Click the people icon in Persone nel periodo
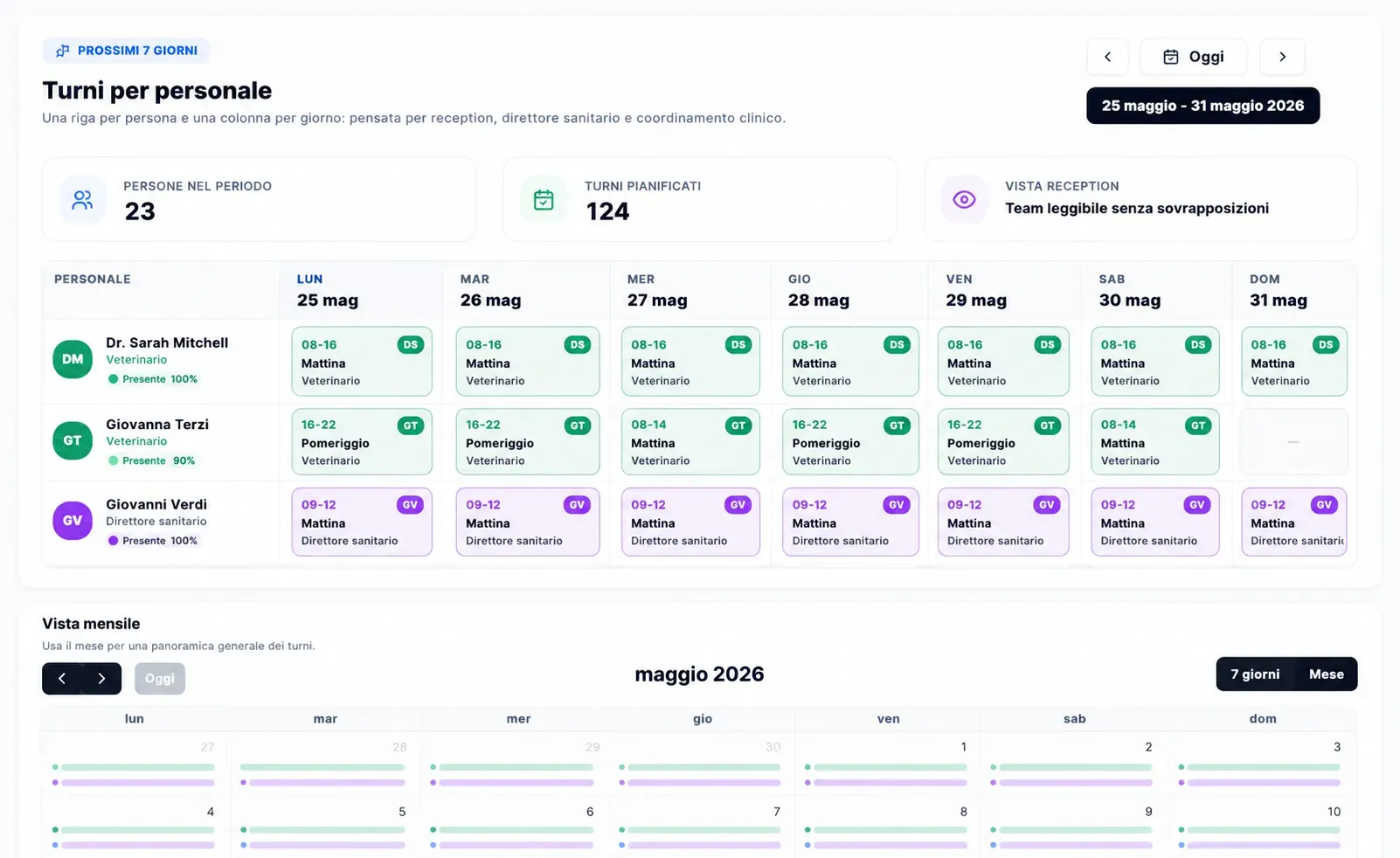The height and width of the screenshot is (858, 1400). coord(82,200)
